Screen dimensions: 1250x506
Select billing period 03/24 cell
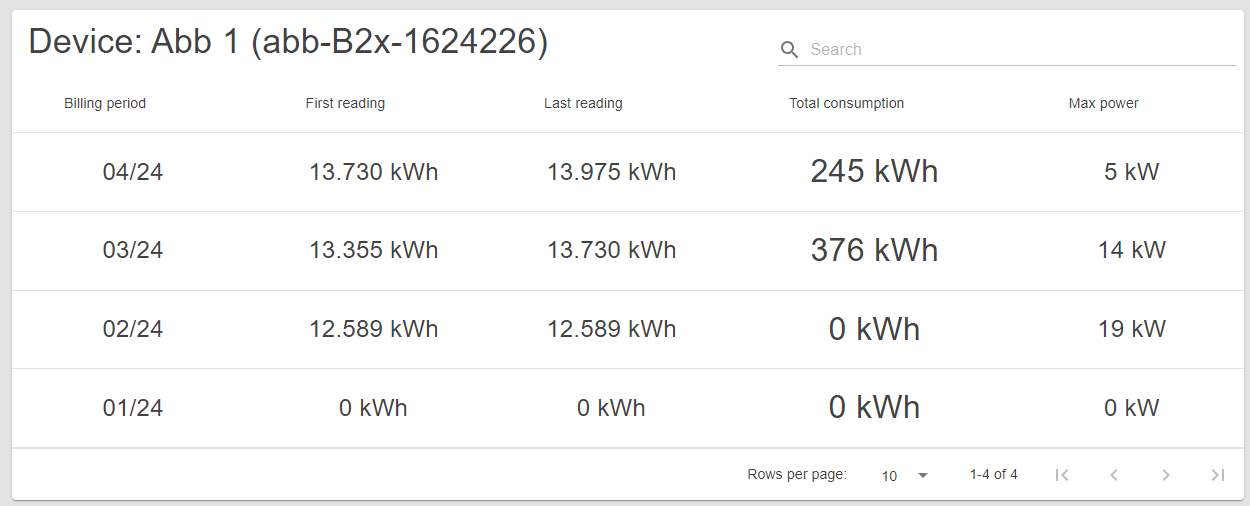(x=133, y=250)
